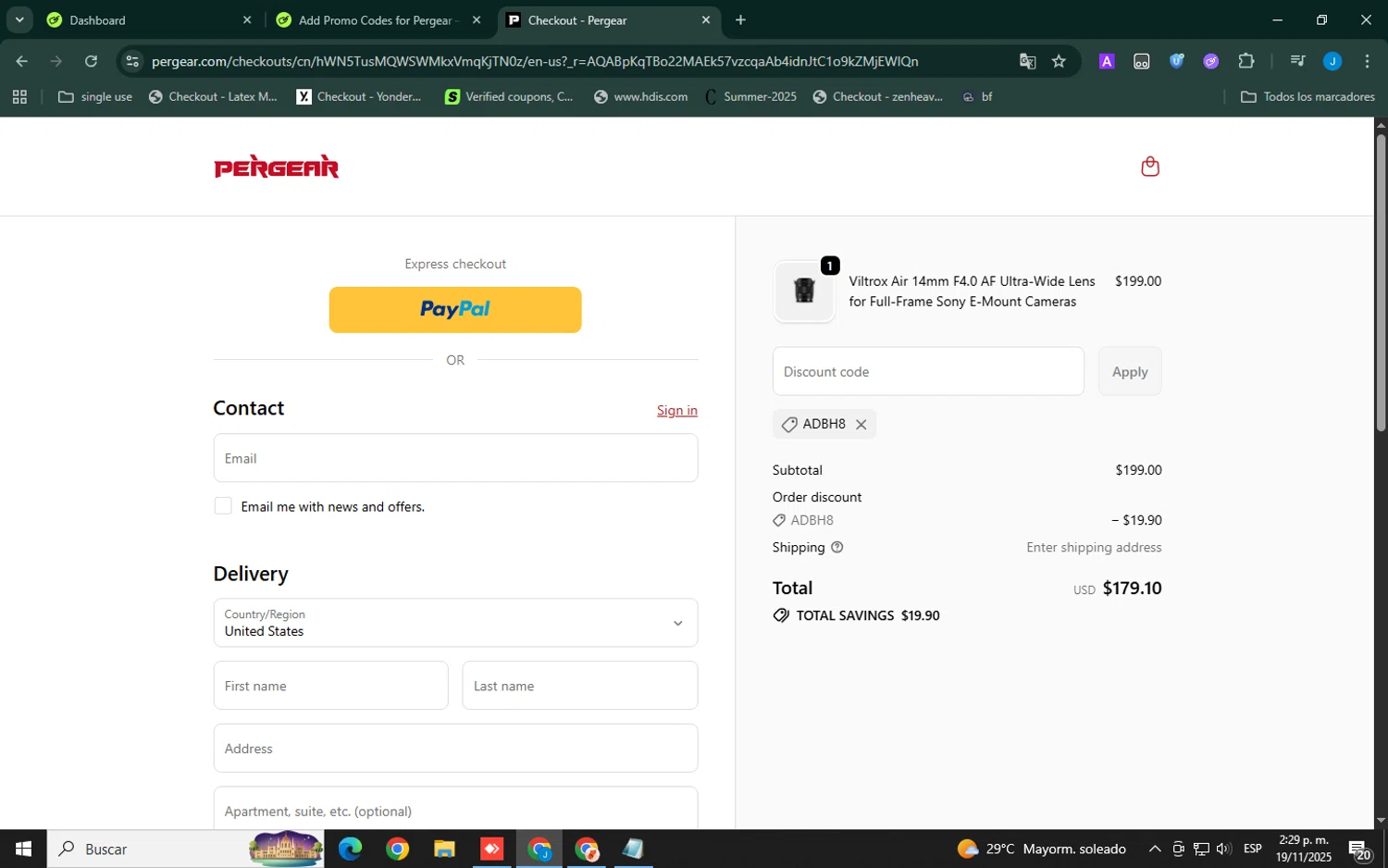Check Email me with news and offers
The height and width of the screenshot is (868, 1388).
coord(223,506)
